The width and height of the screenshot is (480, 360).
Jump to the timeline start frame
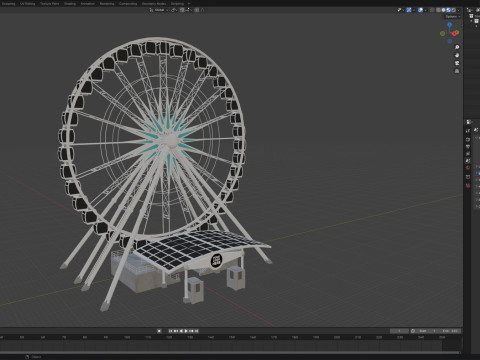click(170, 331)
